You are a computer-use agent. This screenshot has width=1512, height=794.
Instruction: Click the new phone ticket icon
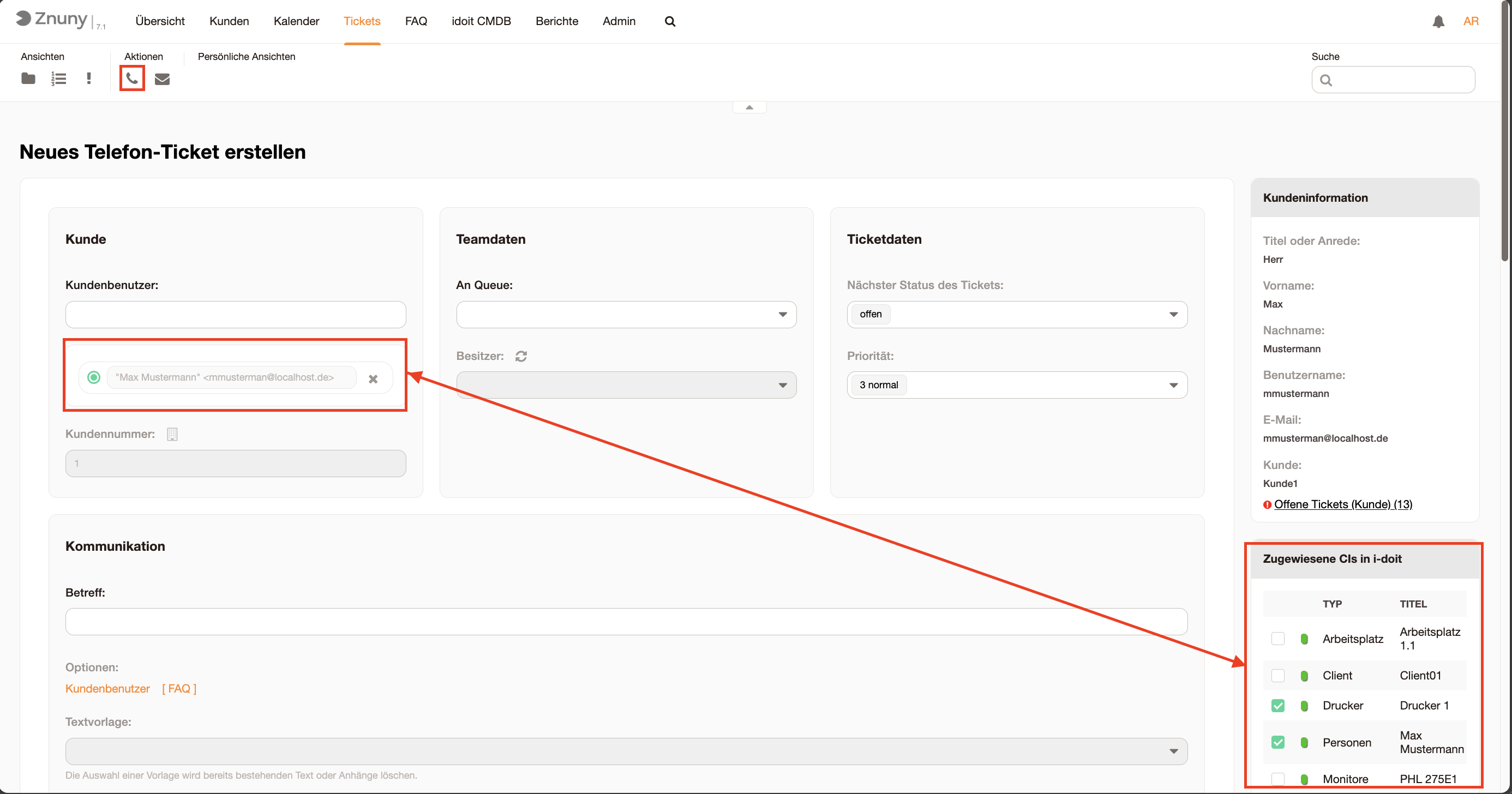(132, 78)
